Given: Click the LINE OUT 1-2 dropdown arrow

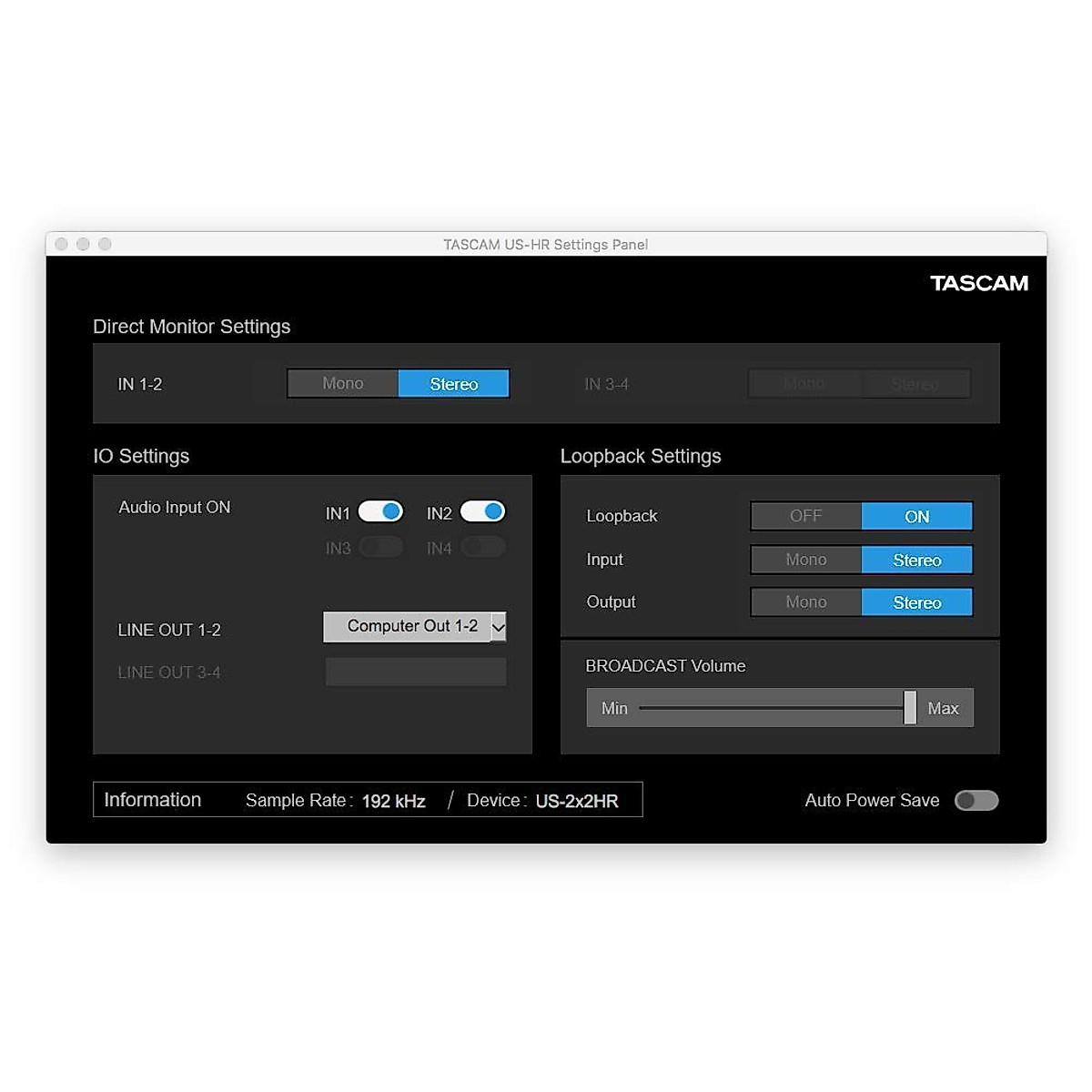Looking at the screenshot, I should [498, 627].
